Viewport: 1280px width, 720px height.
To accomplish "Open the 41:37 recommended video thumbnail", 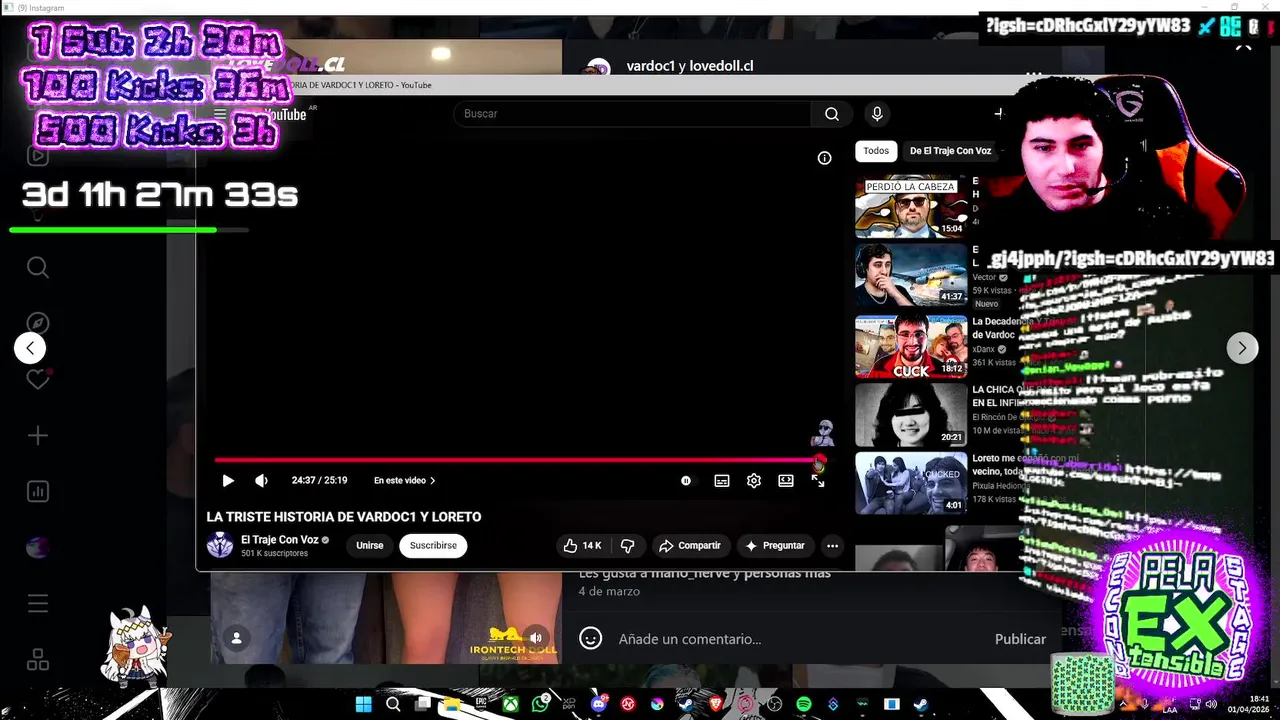I will tap(911, 274).
